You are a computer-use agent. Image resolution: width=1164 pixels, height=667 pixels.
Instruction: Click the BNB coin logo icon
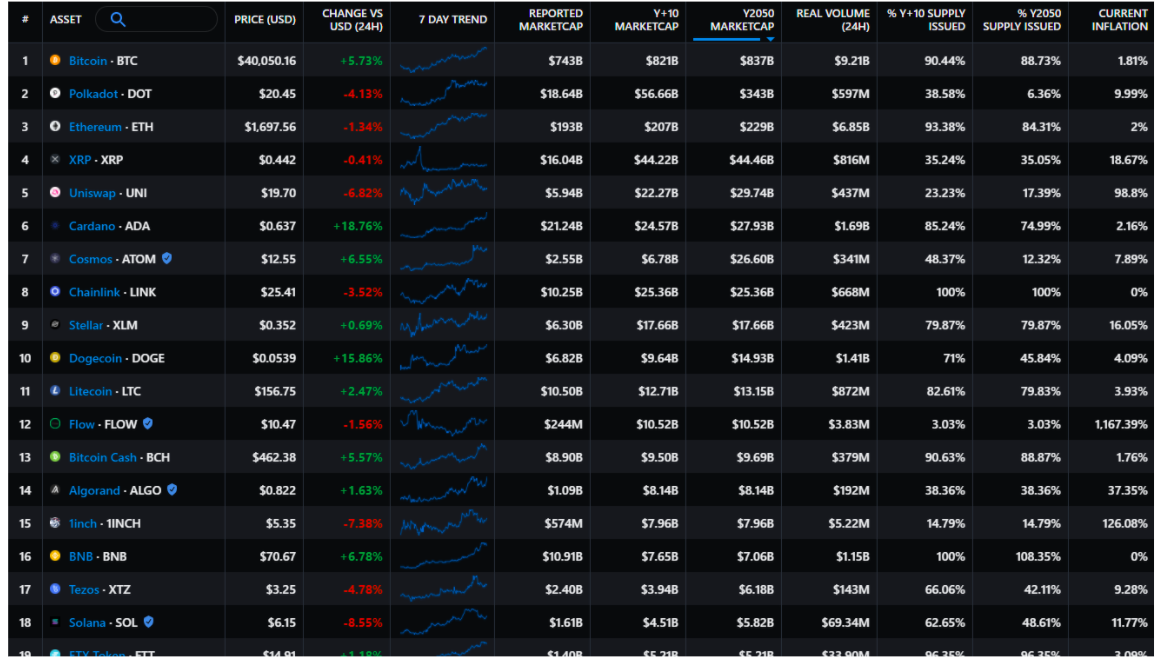pos(55,556)
